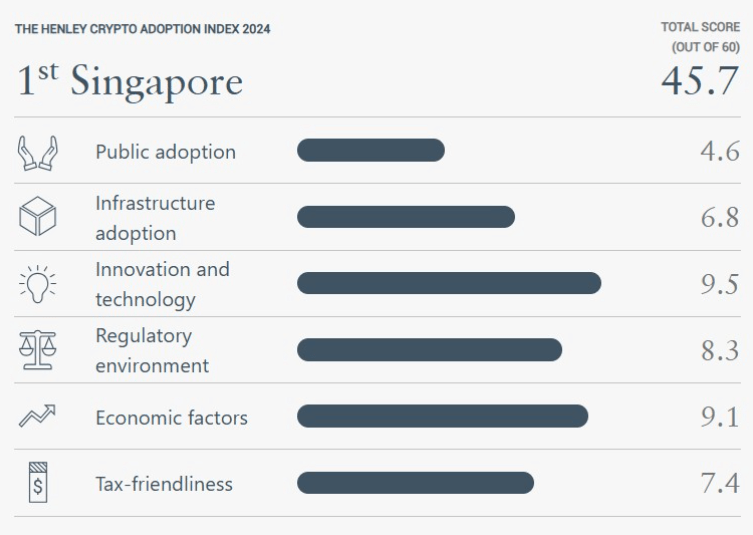Click the total score 45.7
The width and height of the screenshot is (753, 535).
699,81
